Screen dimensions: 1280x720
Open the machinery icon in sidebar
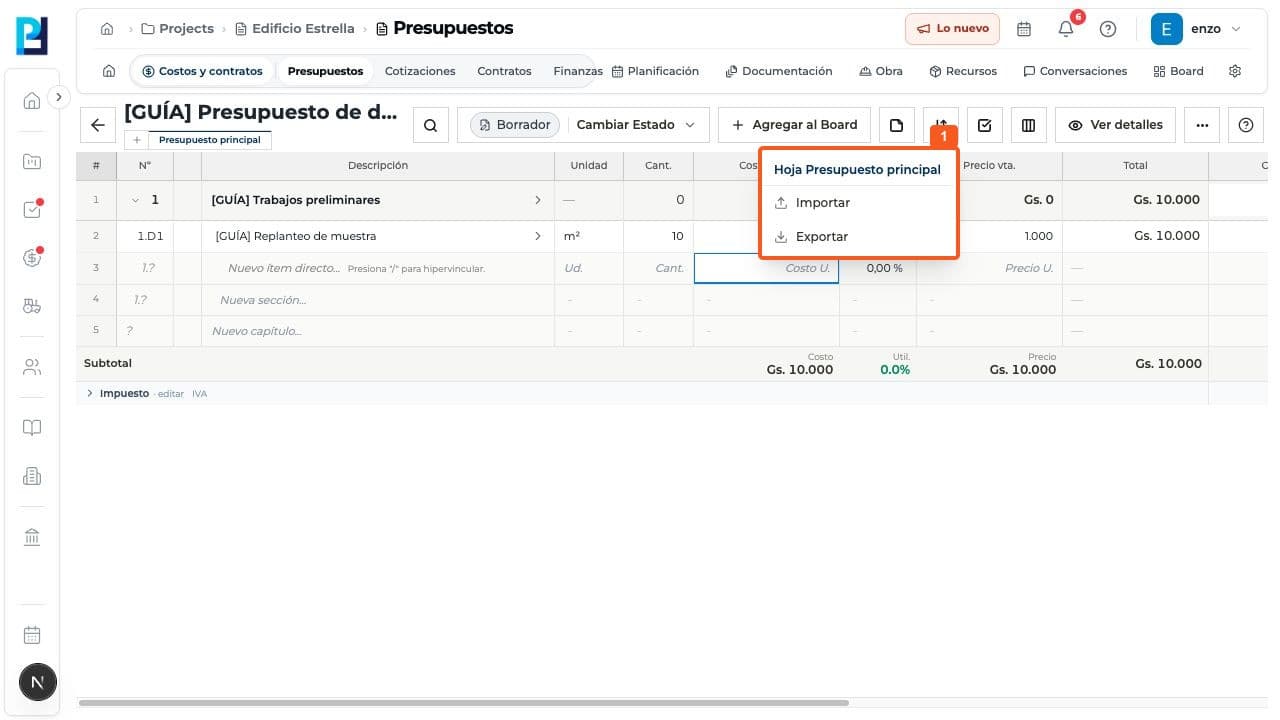pos(32,306)
